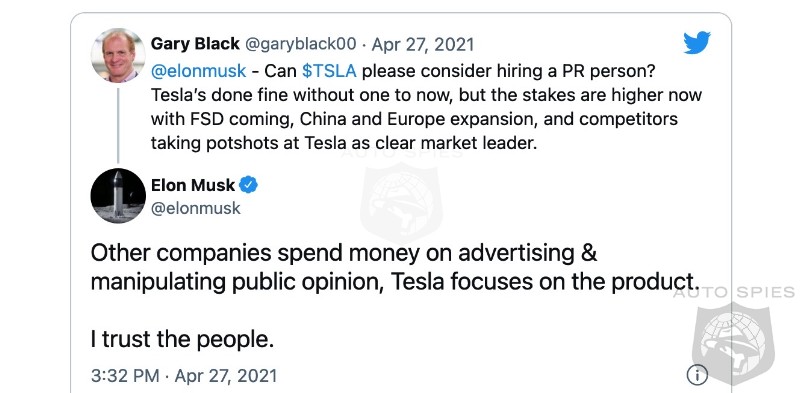This screenshot has width=800, height=393.
Task: Open the @elonmusk mention link in Gary's tweet
Action: [198, 71]
